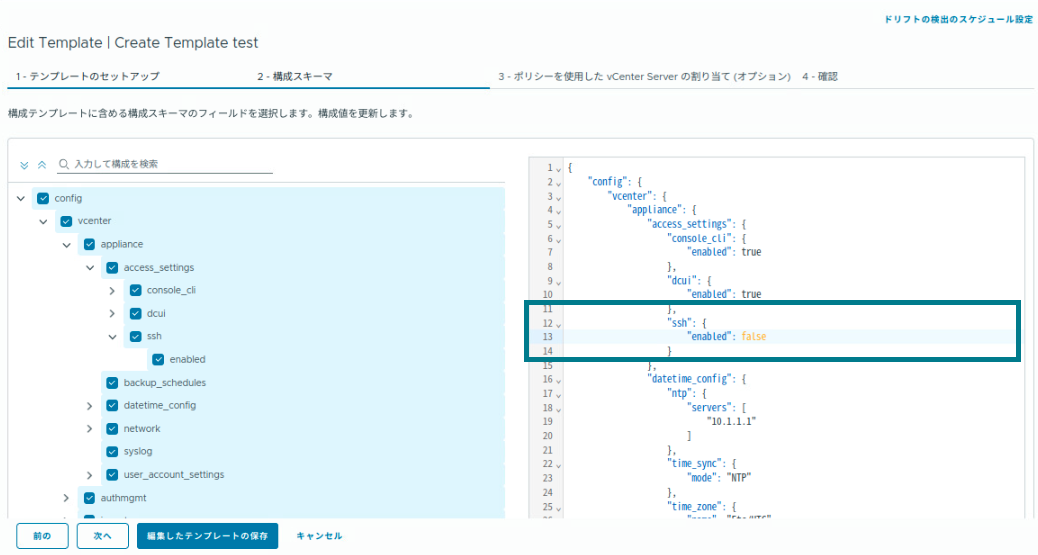The image size is (1038, 555).
Task: Fold the time_sync block at line 22
Action: (559, 464)
